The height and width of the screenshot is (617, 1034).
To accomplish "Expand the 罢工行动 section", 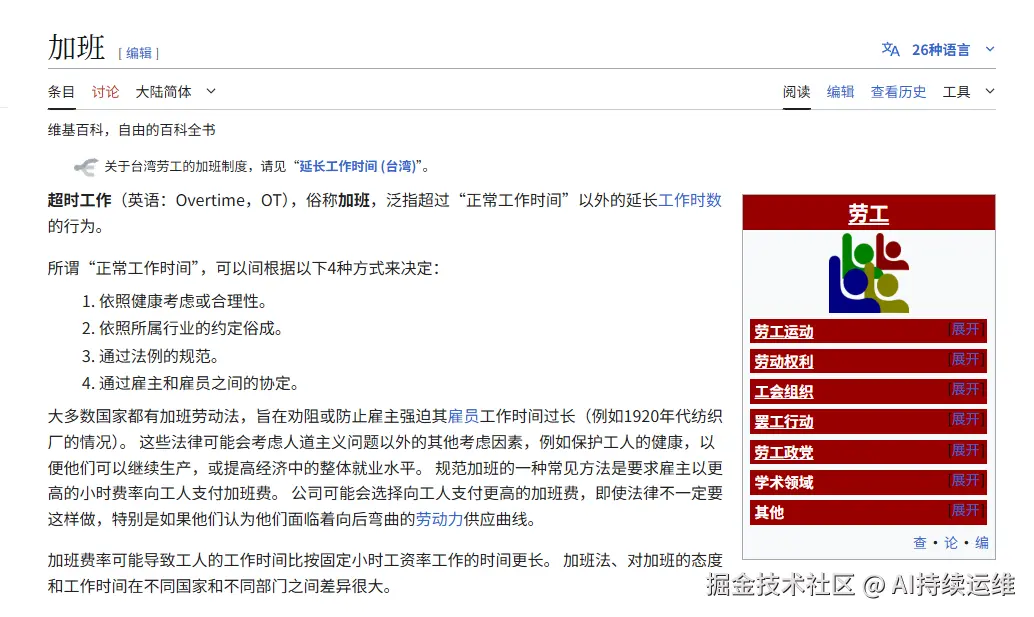I will (964, 421).
